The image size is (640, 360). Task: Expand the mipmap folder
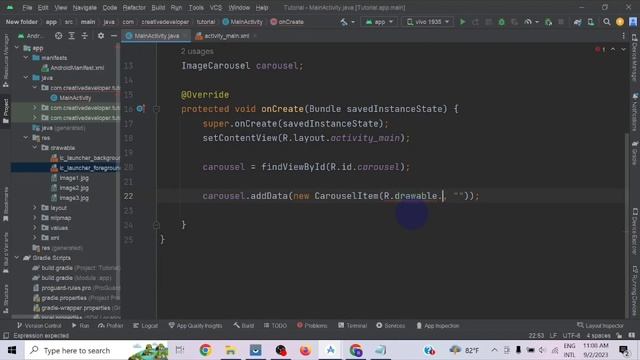(35, 218)
